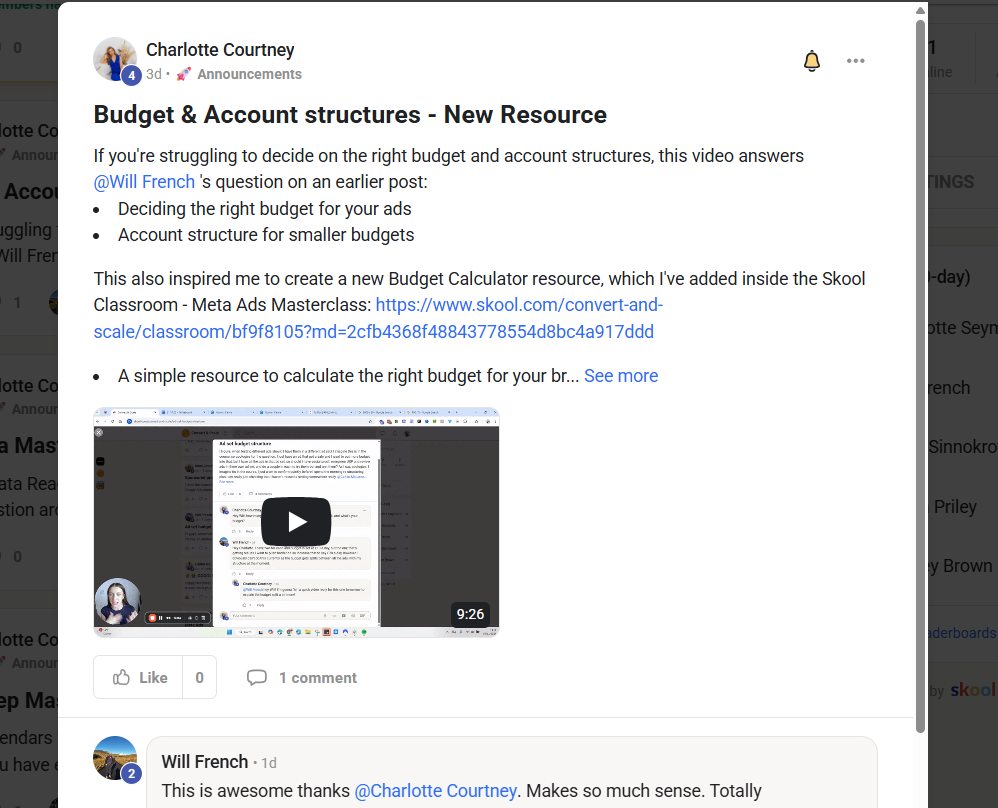Click the Charlotte Courtney author name
Image resolution: width=998 pixels, height=808 pixels.
(220, 50)
